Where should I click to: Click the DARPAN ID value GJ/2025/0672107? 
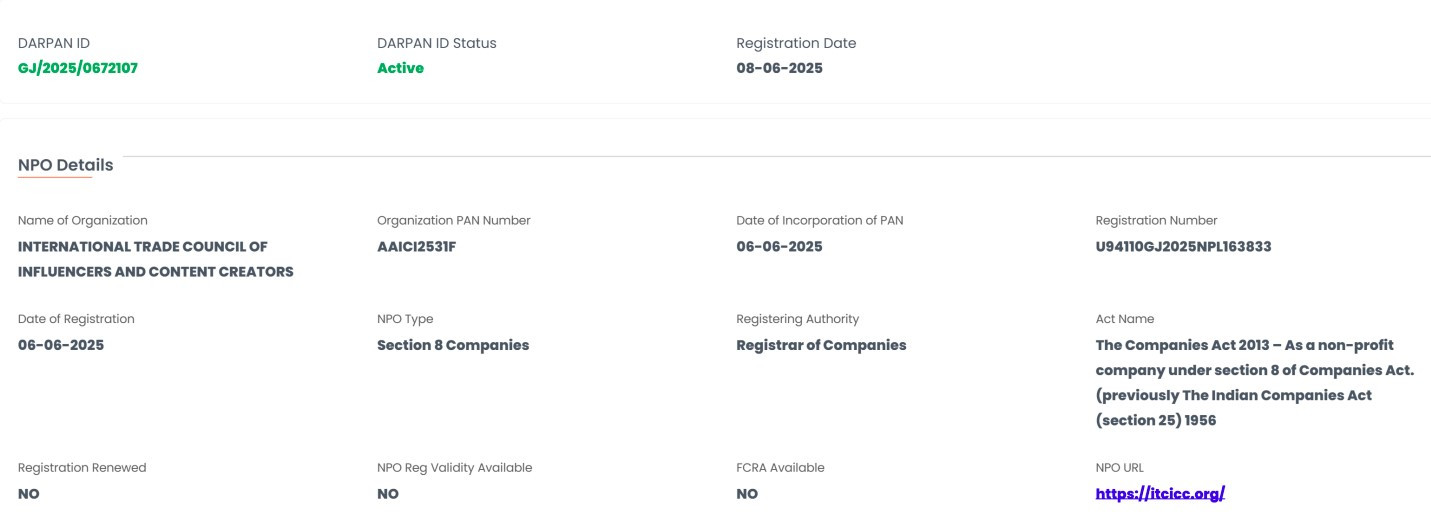tap(78, 68)
